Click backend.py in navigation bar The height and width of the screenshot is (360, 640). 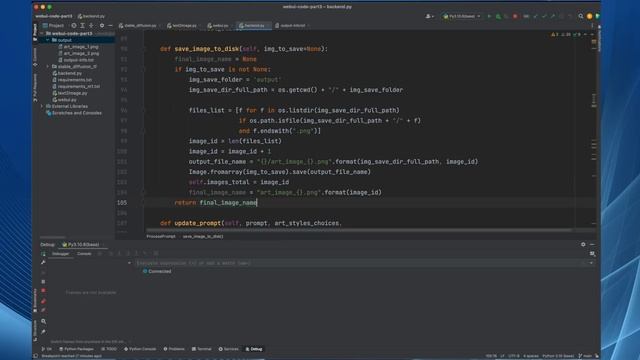pyautogui.click(x=91, y=16)
